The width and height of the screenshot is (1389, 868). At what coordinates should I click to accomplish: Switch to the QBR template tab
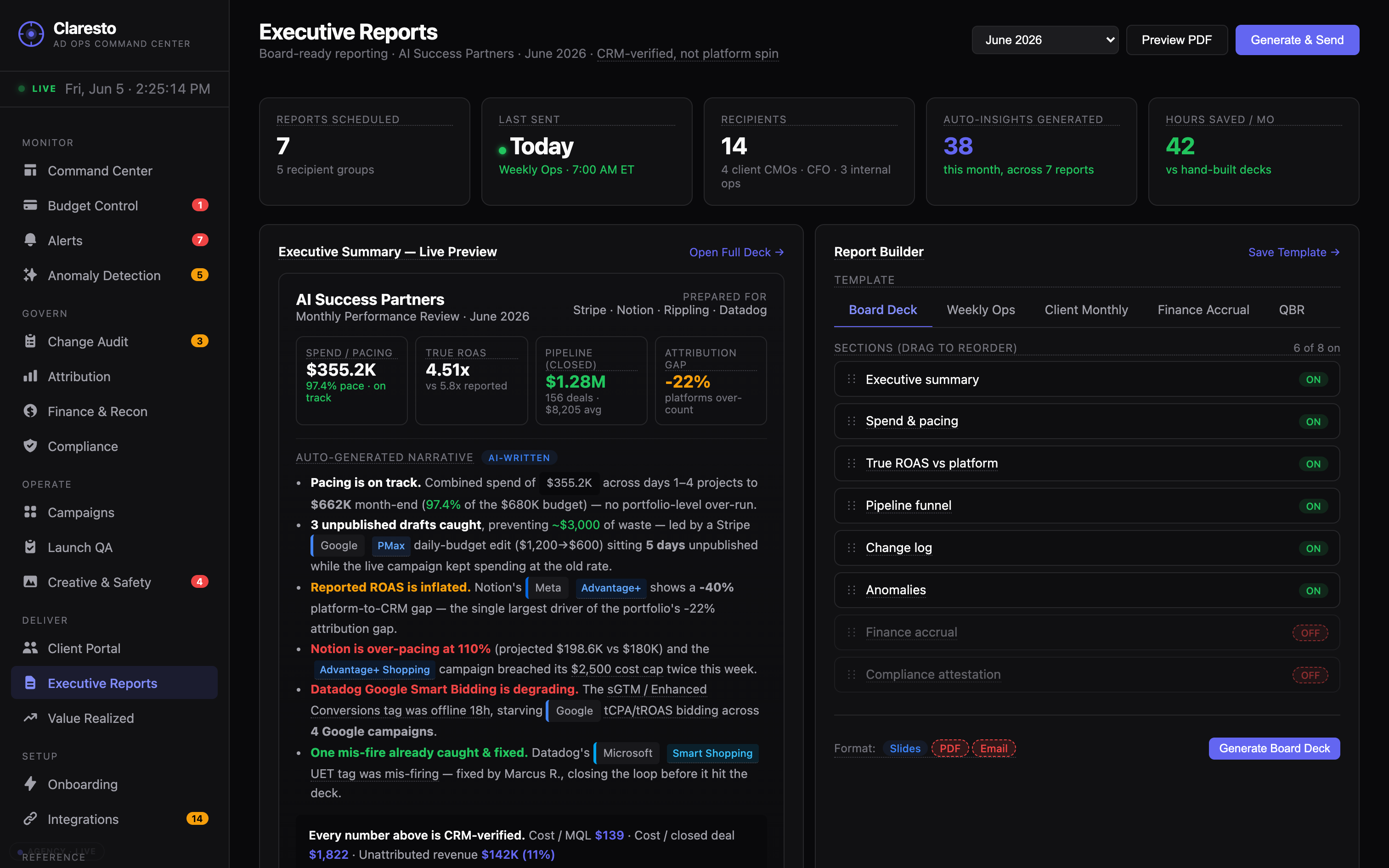click(x=1292, y=310)
